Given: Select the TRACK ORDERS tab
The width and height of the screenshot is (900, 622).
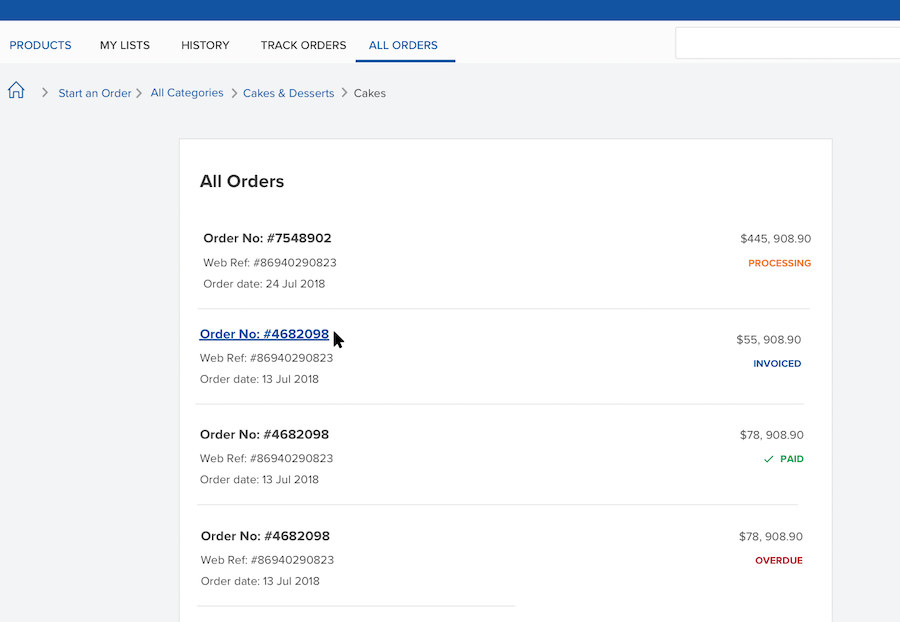Looking at the screenshot, I should click(x=303, y=45).
